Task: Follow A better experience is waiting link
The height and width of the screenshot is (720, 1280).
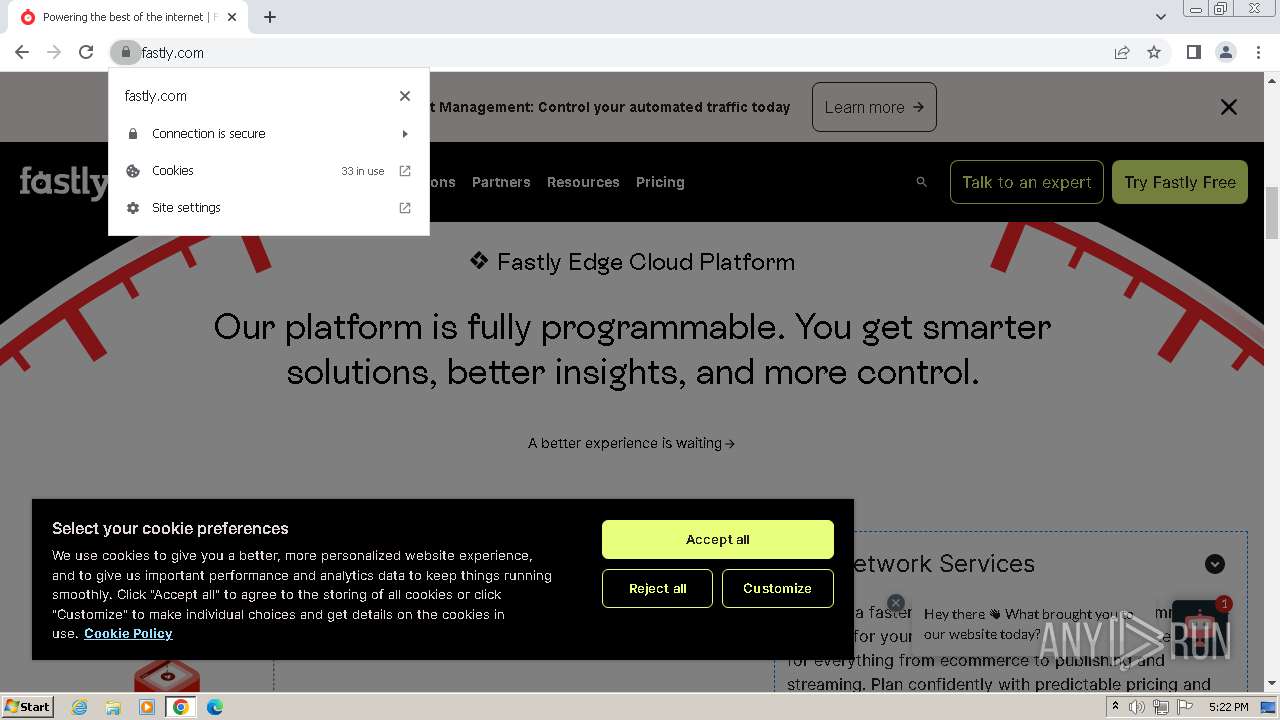Action: pos(631,443)
